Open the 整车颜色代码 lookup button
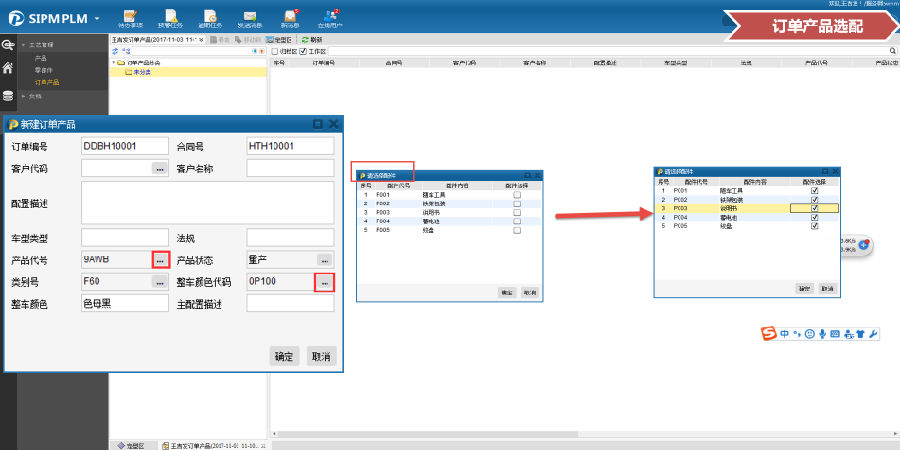 point(324,283)
